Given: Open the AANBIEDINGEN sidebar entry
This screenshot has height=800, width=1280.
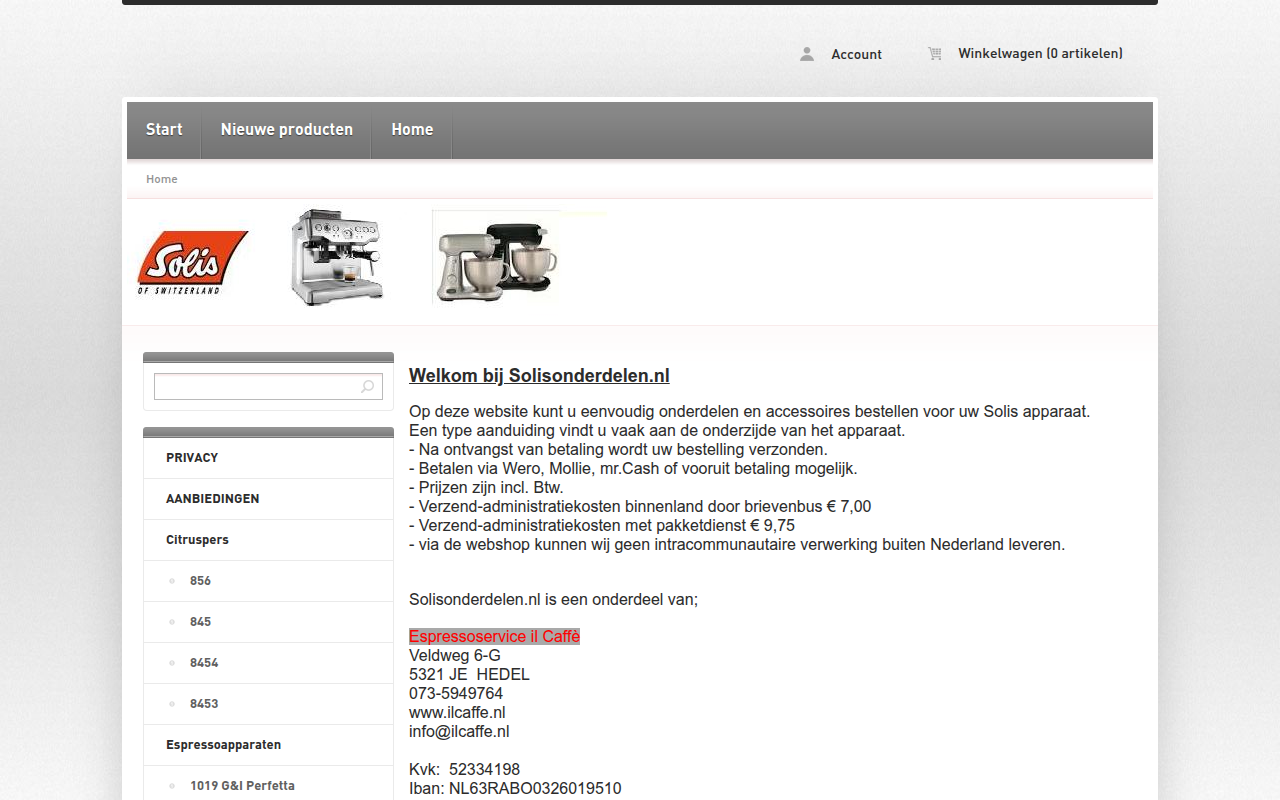Looking at the screenshot, I should [268, 499].
